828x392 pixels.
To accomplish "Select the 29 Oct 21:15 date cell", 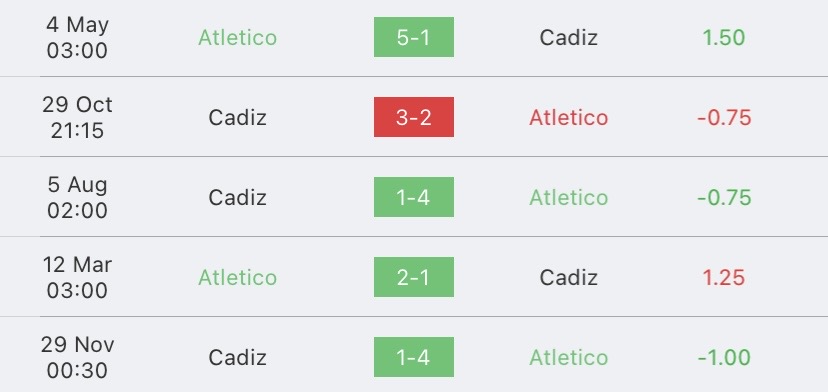I will pos(77,117).
